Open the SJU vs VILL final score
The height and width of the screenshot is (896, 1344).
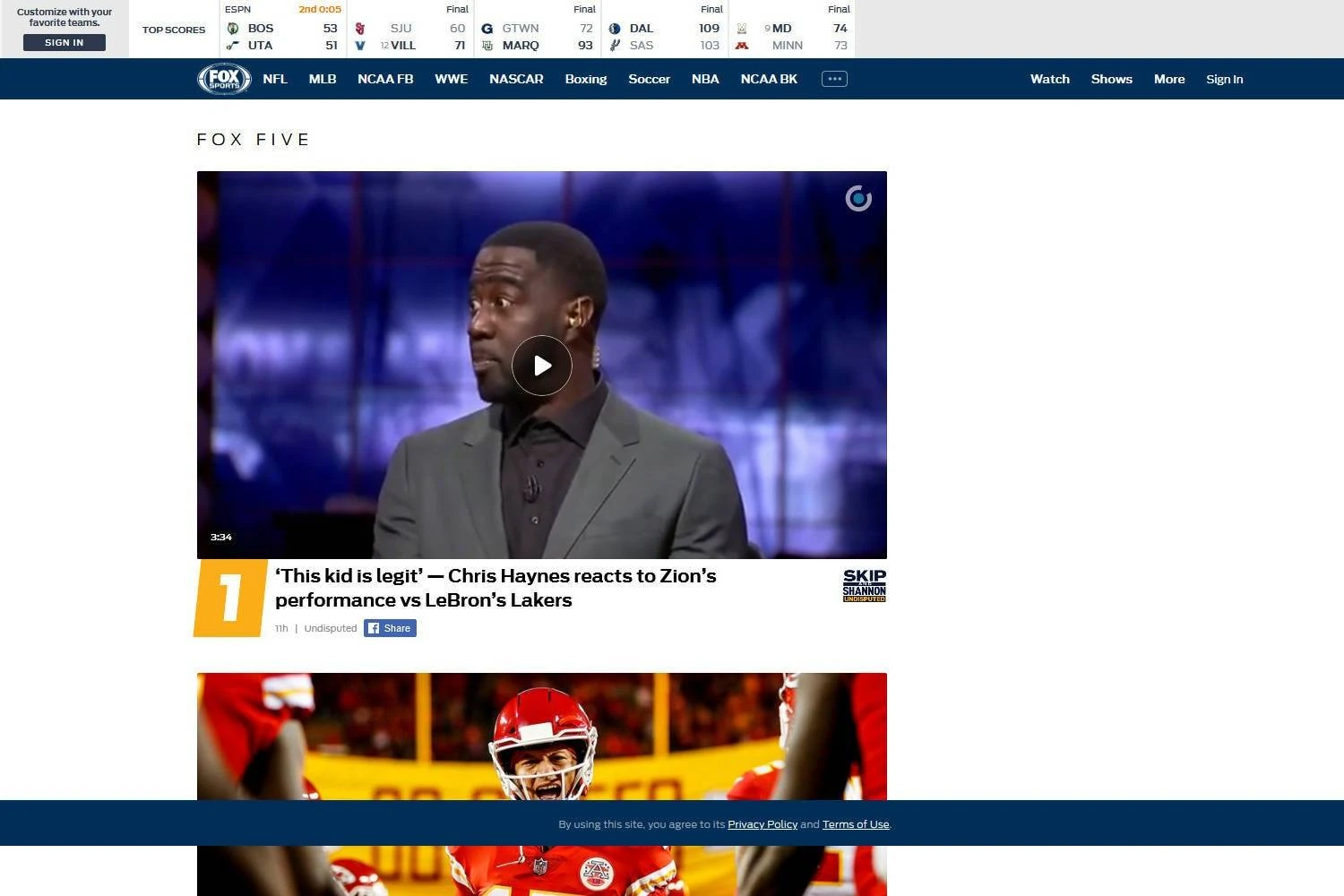pos(410,29)
